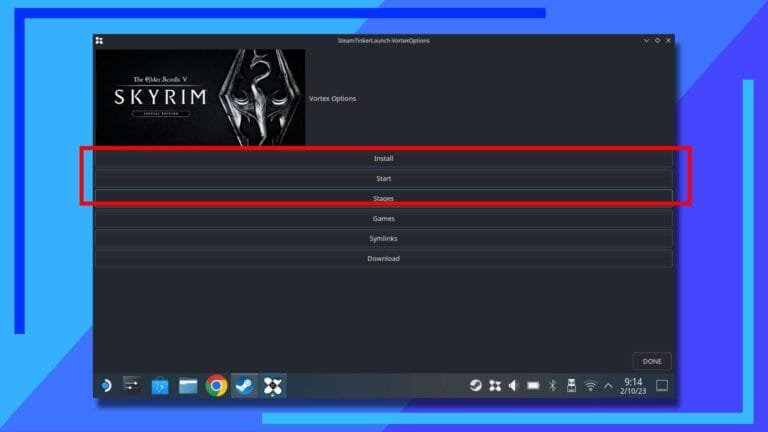Open System Settings from the taskbar

[x=131, y=385]
